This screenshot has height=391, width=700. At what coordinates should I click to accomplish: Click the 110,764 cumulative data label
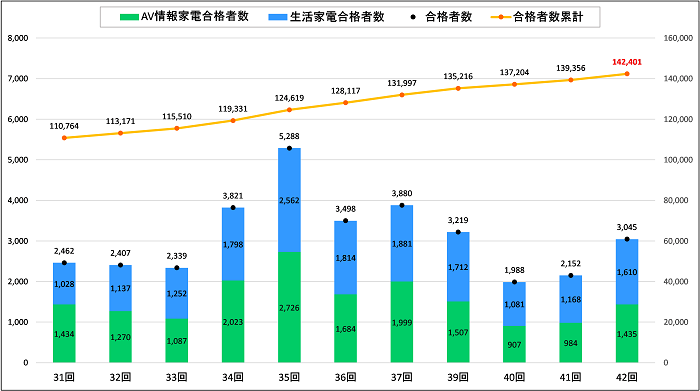pos(64,126)
